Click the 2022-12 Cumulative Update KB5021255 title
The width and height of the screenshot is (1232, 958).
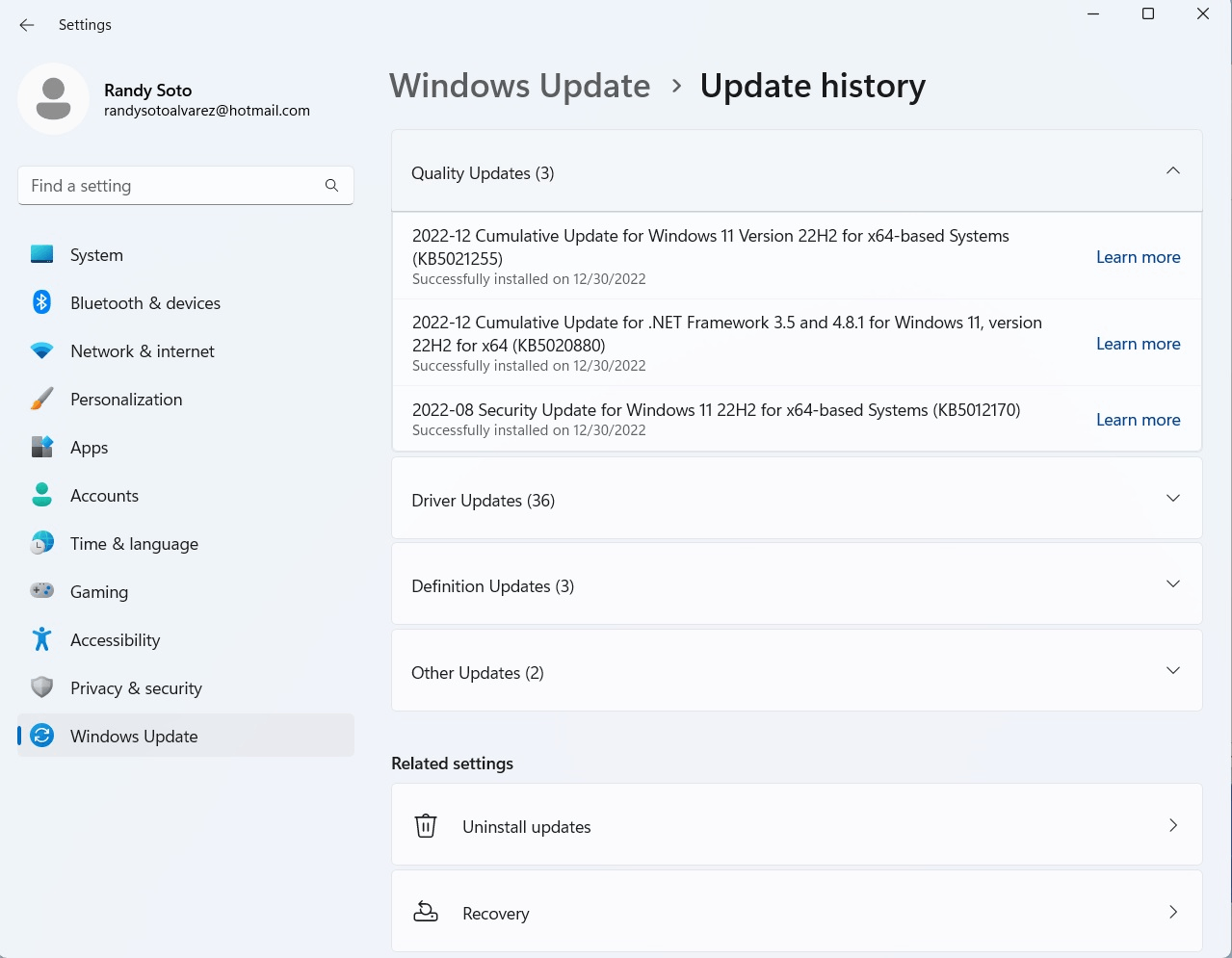click(711, 247)
